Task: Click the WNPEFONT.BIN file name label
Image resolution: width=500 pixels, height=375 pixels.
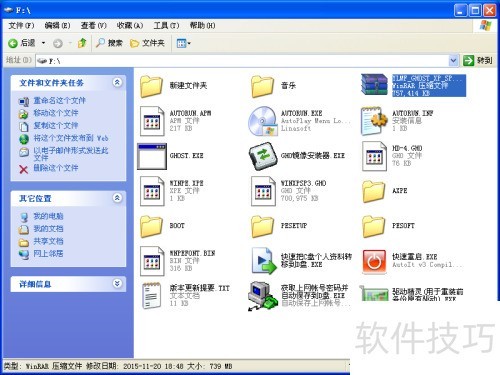Action: pyautogui.click(x=192, y=253)
